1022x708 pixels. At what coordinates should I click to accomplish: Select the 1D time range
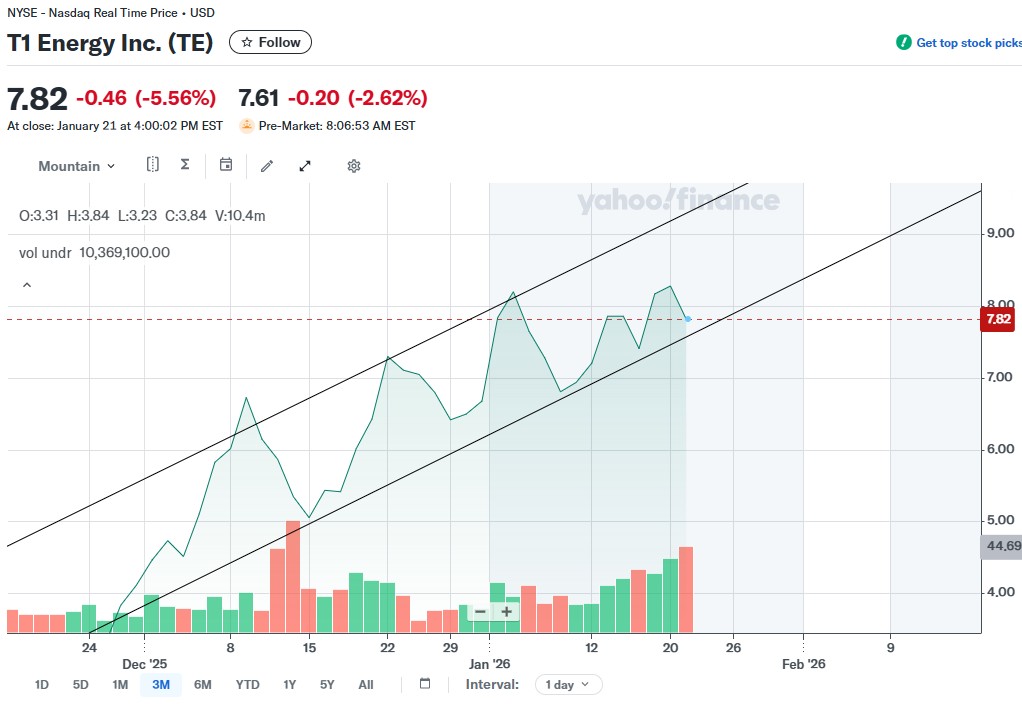[42, 685]
